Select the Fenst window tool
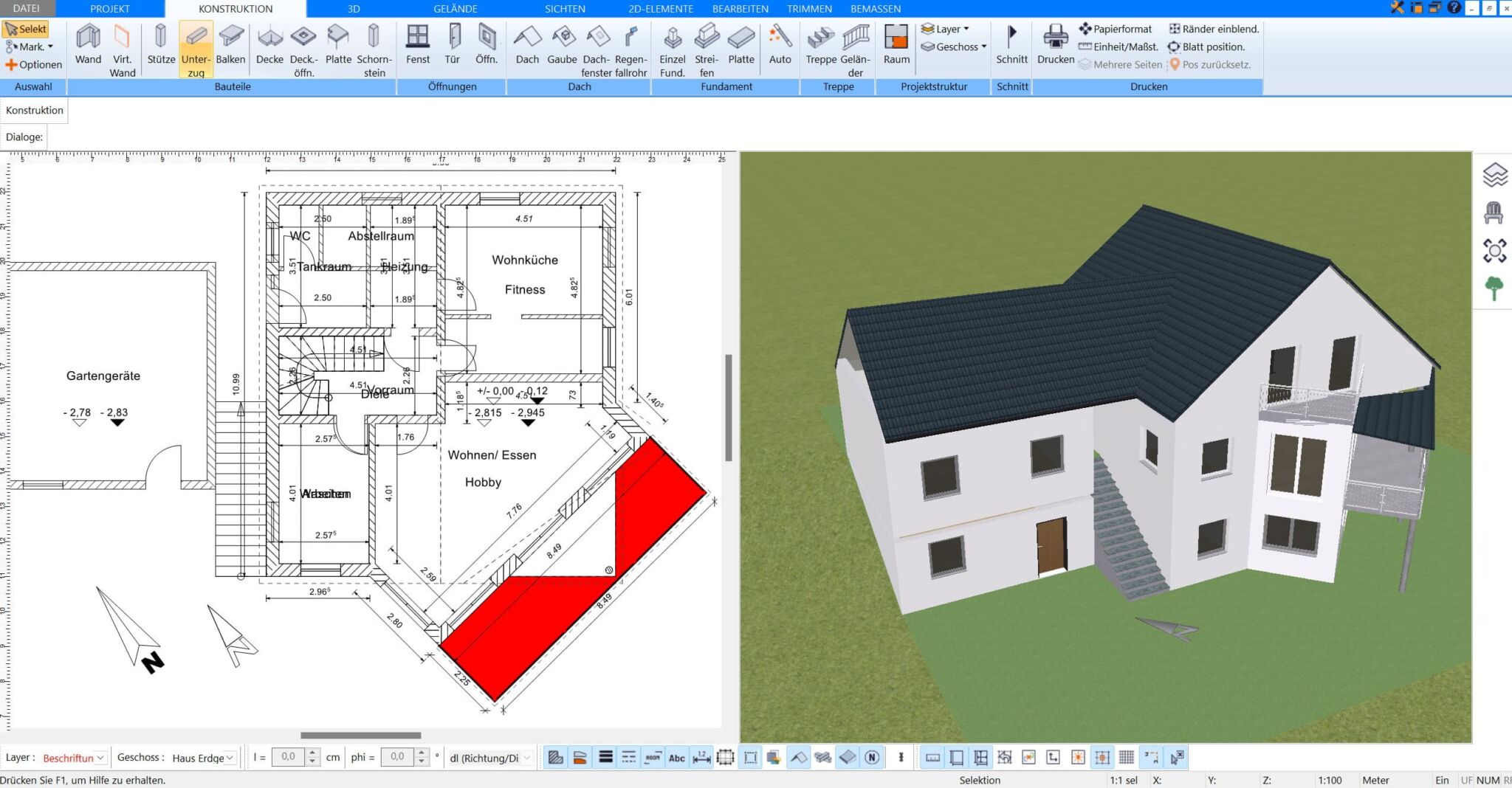Screen dimensions: 1512x788 (x=417, y=47)
